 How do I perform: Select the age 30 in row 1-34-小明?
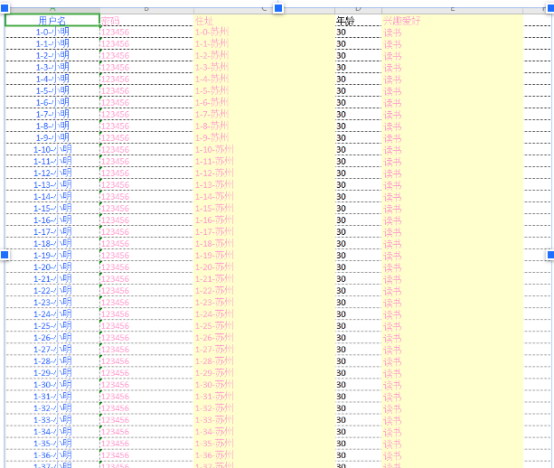(358, 431)
